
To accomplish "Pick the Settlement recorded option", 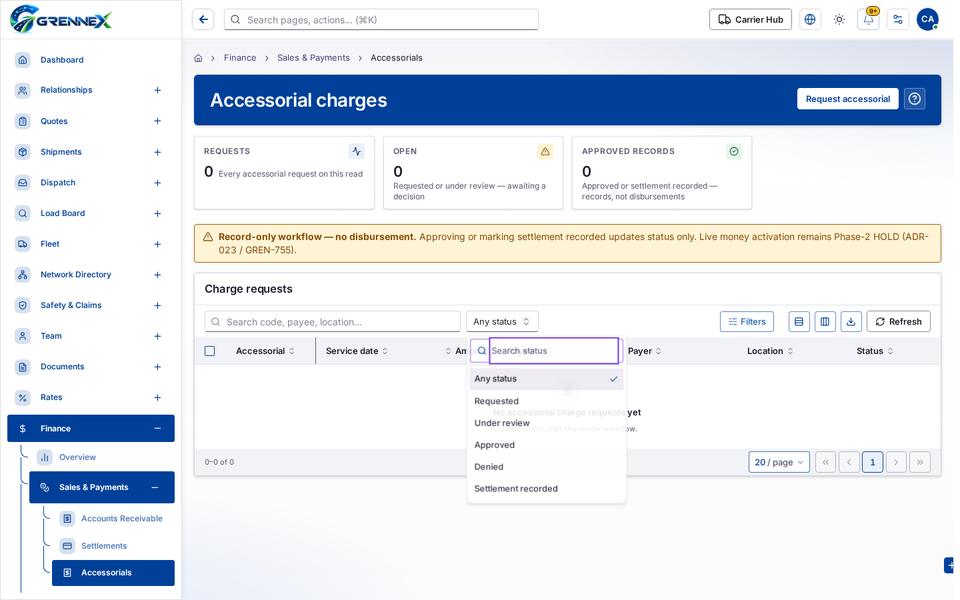I will click(x=546, y=489).
